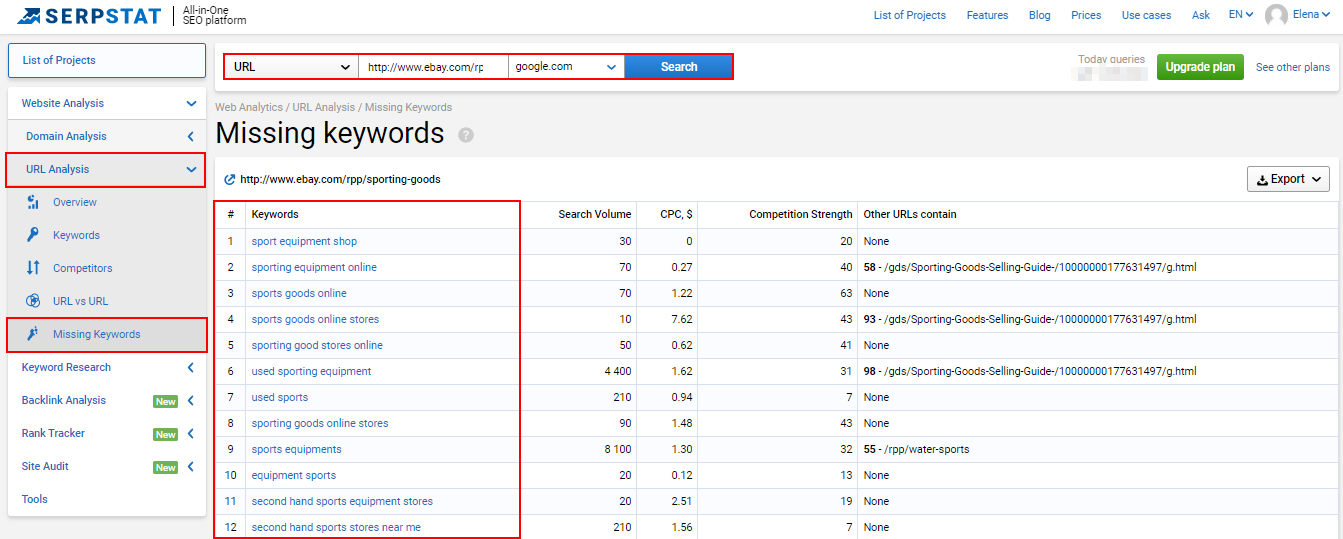Screen dimensions: 1343x539
Task: Sort by the Competition Strength column header
Action: (801, 214)
